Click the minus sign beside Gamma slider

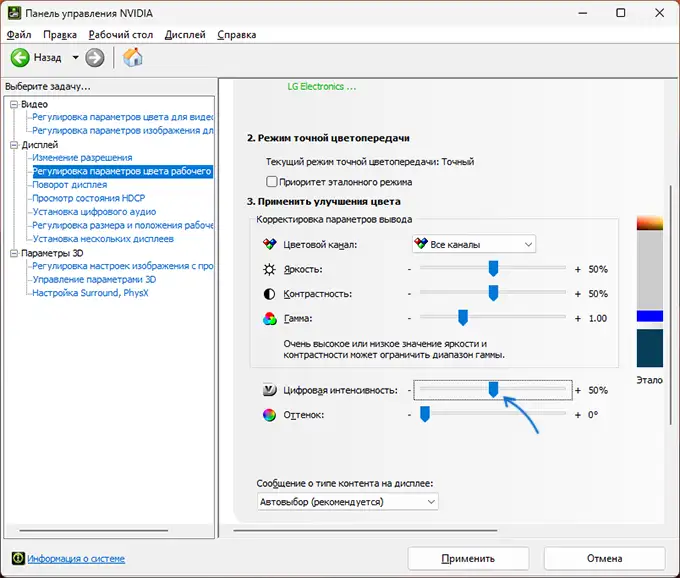coord(409,318)
